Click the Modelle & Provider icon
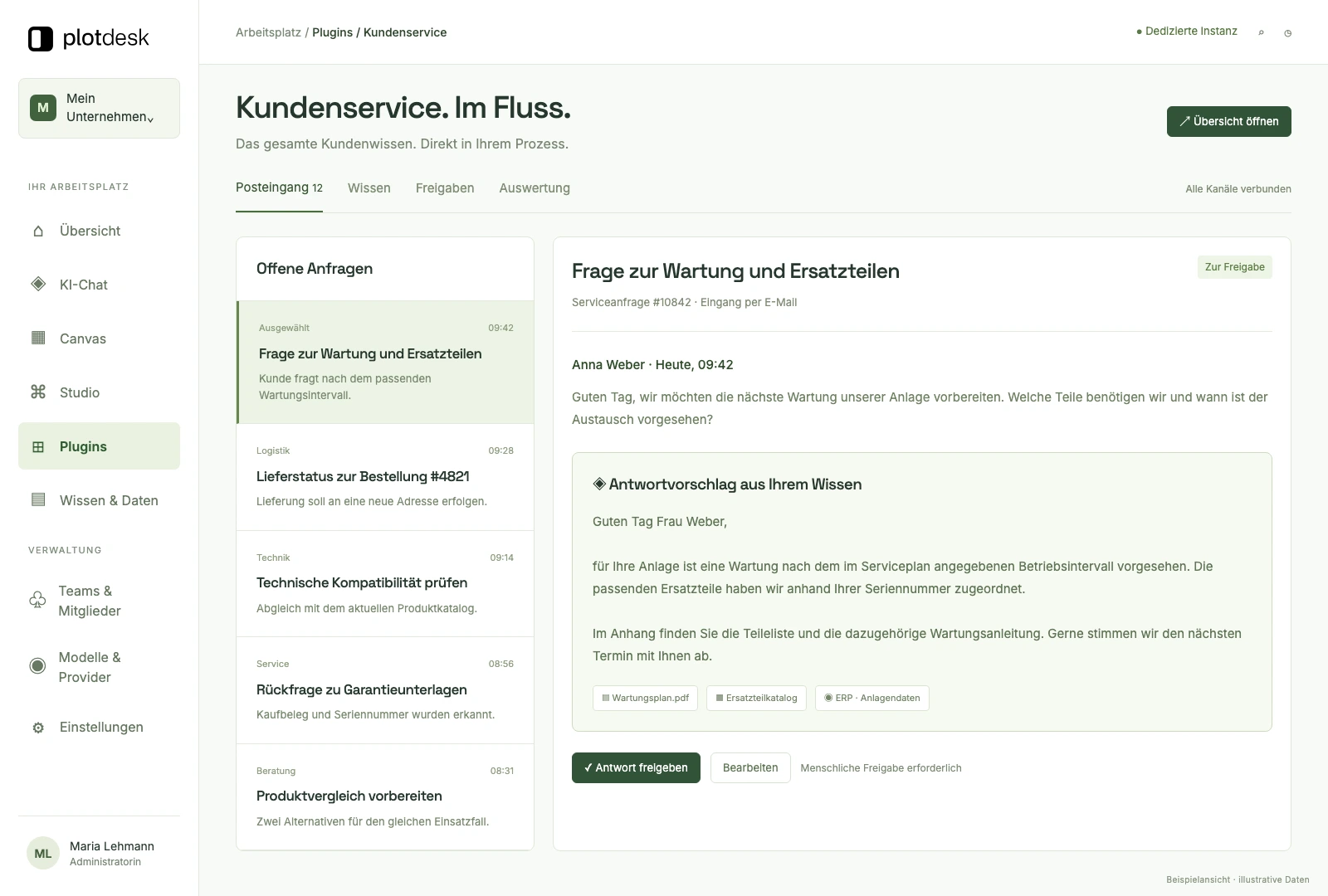 point(37,665)
